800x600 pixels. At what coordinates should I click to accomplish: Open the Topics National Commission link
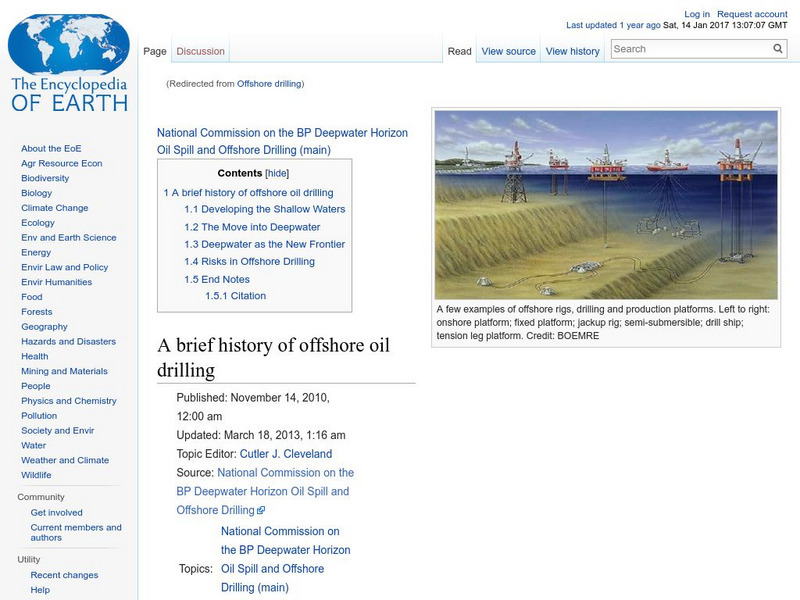[x=285, y=559]
